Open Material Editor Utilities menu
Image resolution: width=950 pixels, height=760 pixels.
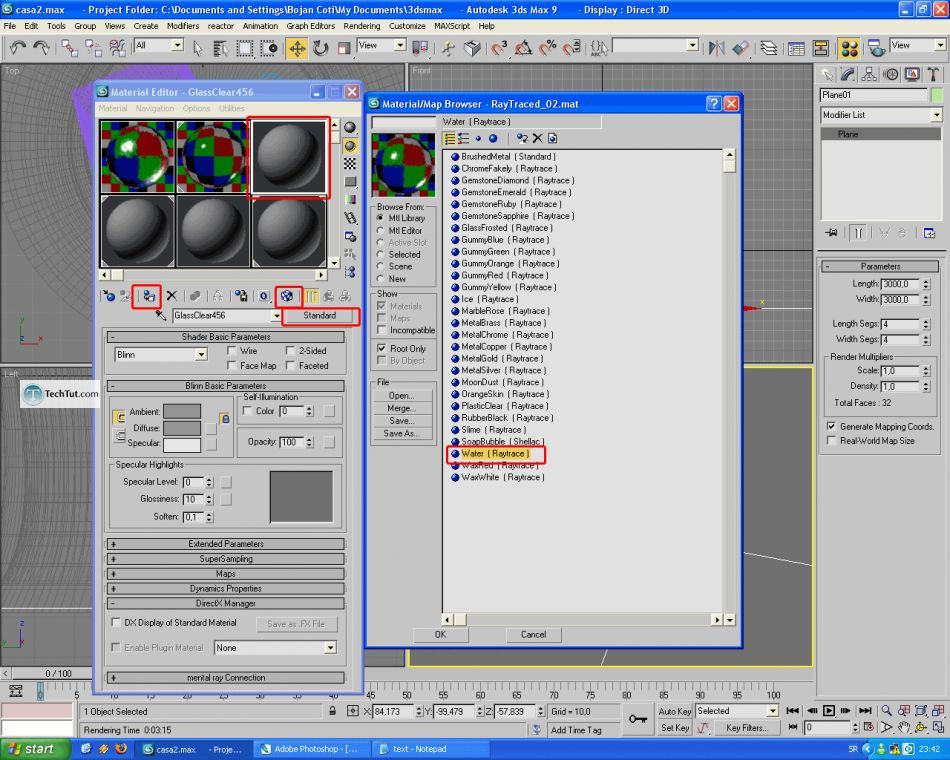click(231, 108)
